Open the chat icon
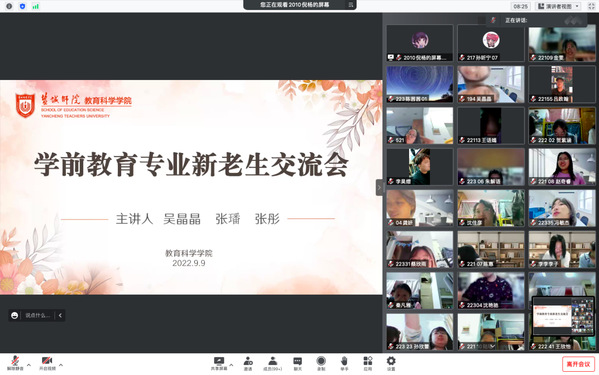The height and width of the screenshot is (375, 599). pos(297,363)
